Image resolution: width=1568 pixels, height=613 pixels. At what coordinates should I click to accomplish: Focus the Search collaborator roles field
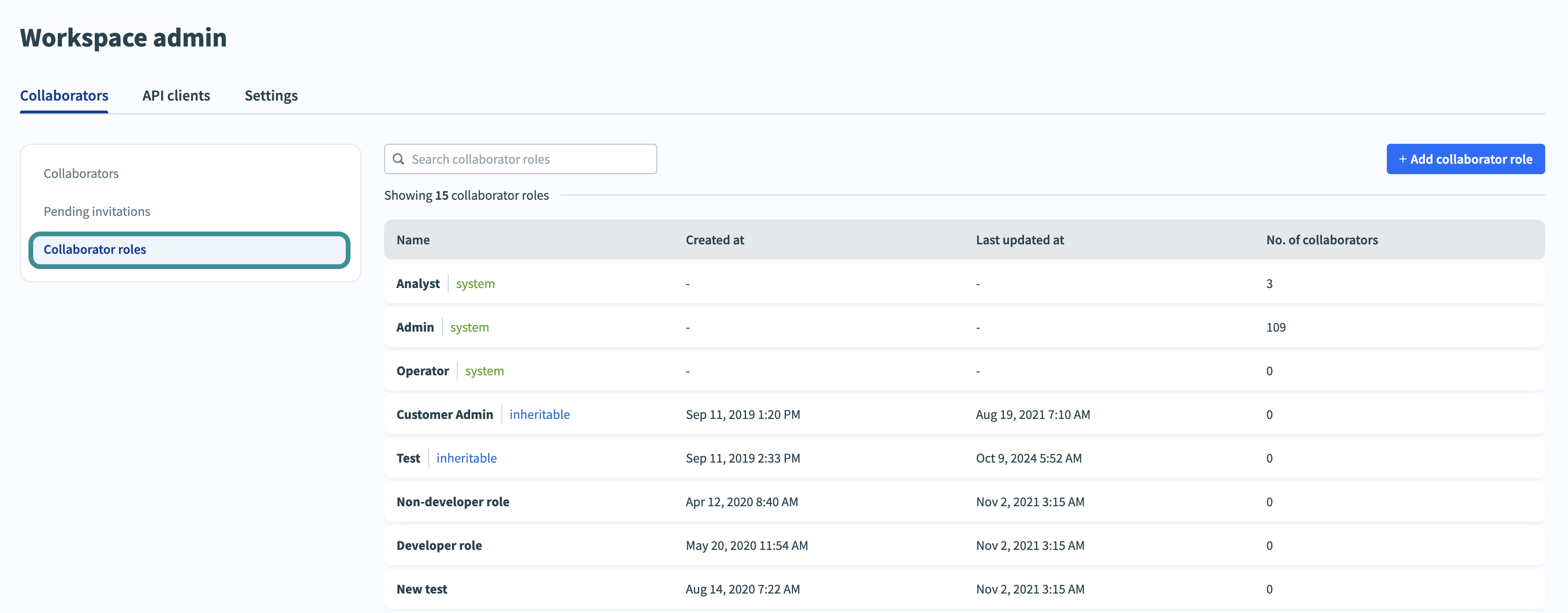pyautogui.click(x=520, y=159)
